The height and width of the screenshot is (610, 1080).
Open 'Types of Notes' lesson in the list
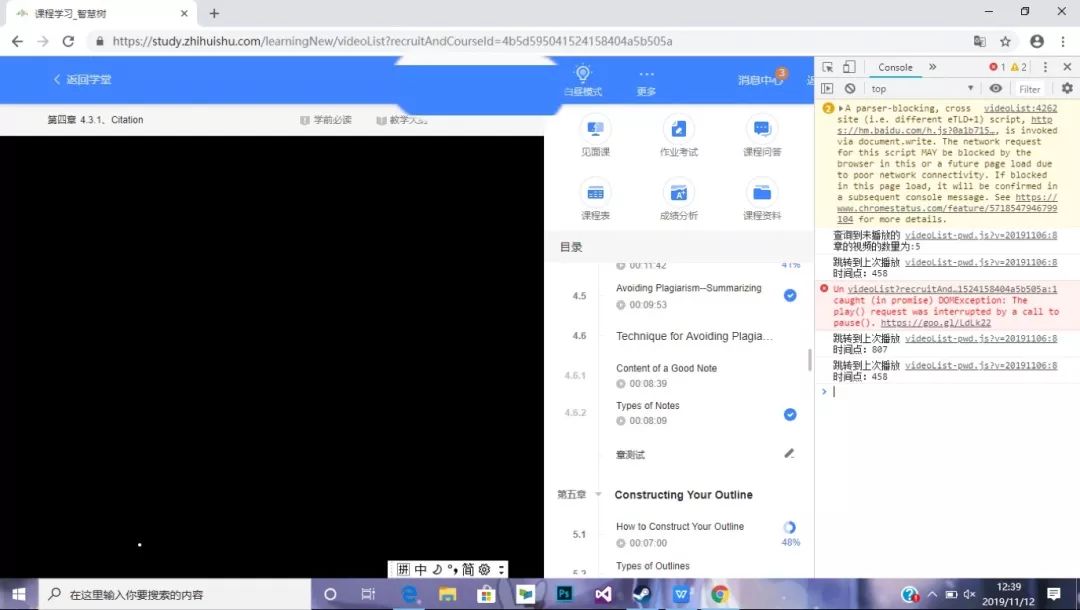point(648,406)
